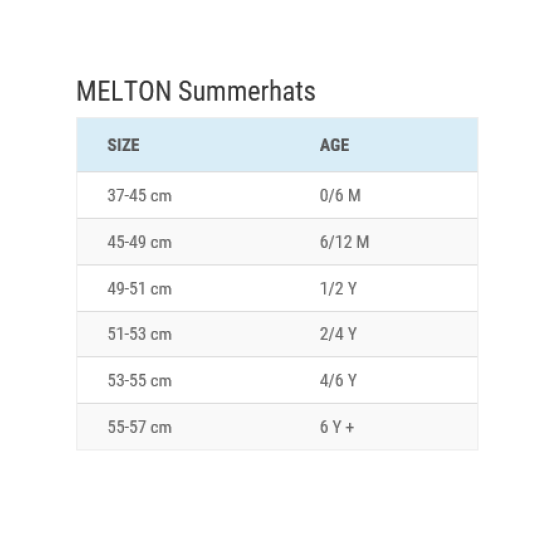Click the 4/6 Y age cell
Image resolution: width=560 pixels, height=560 pixels.
[x=338, y=380]
